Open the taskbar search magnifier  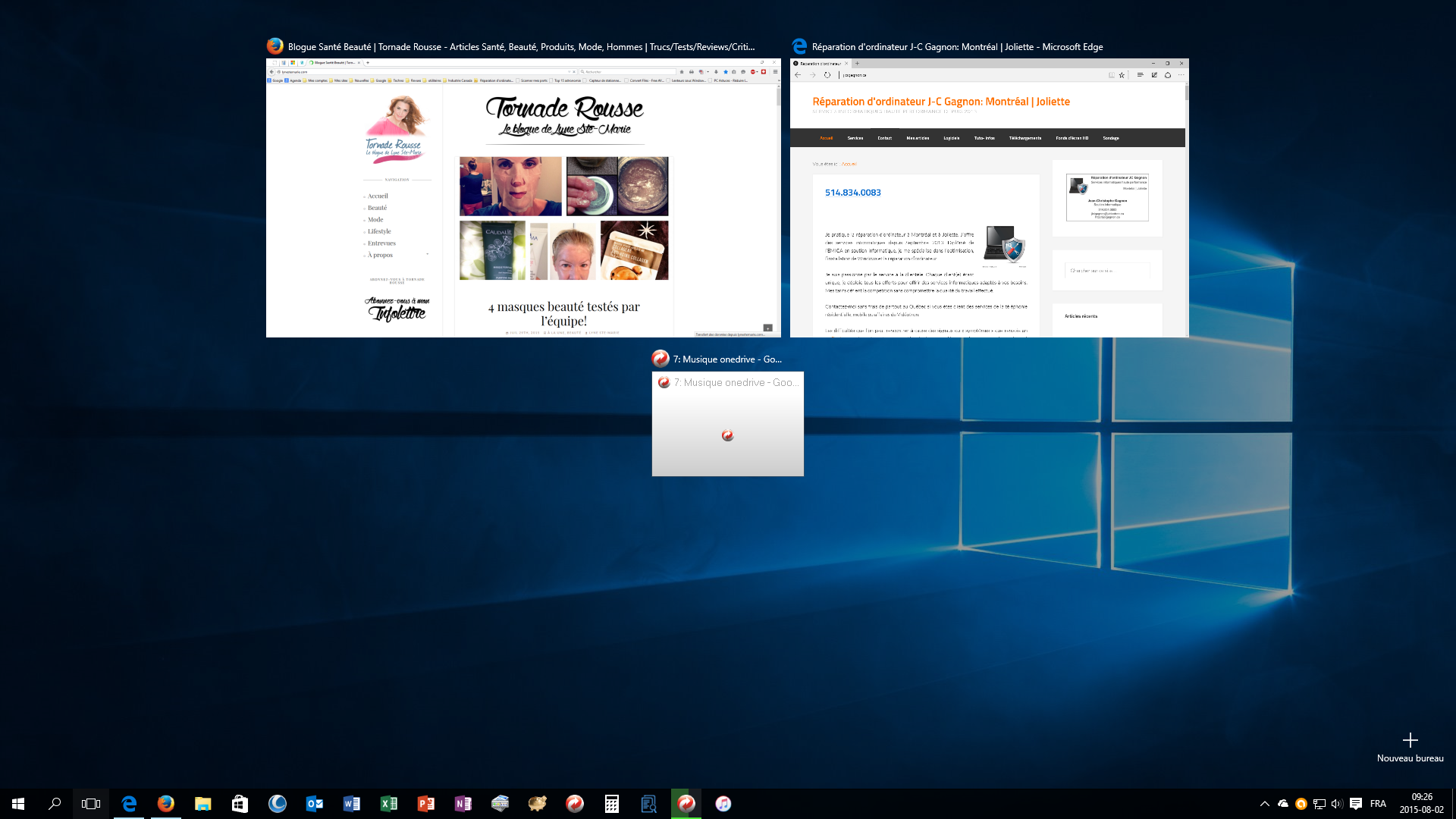point(55,804)
